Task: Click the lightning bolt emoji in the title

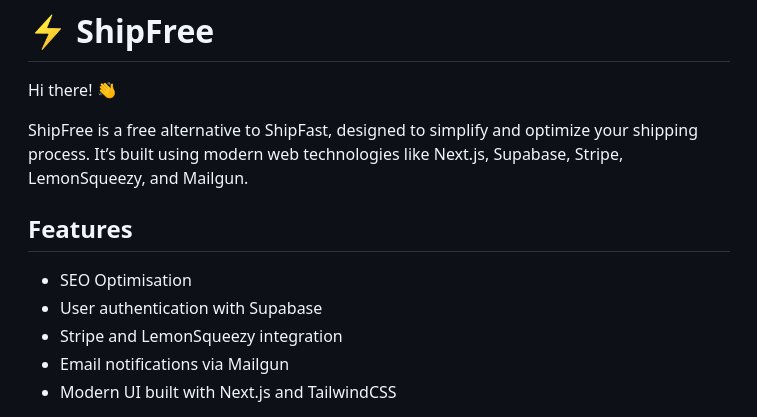Action: point(48,32)
